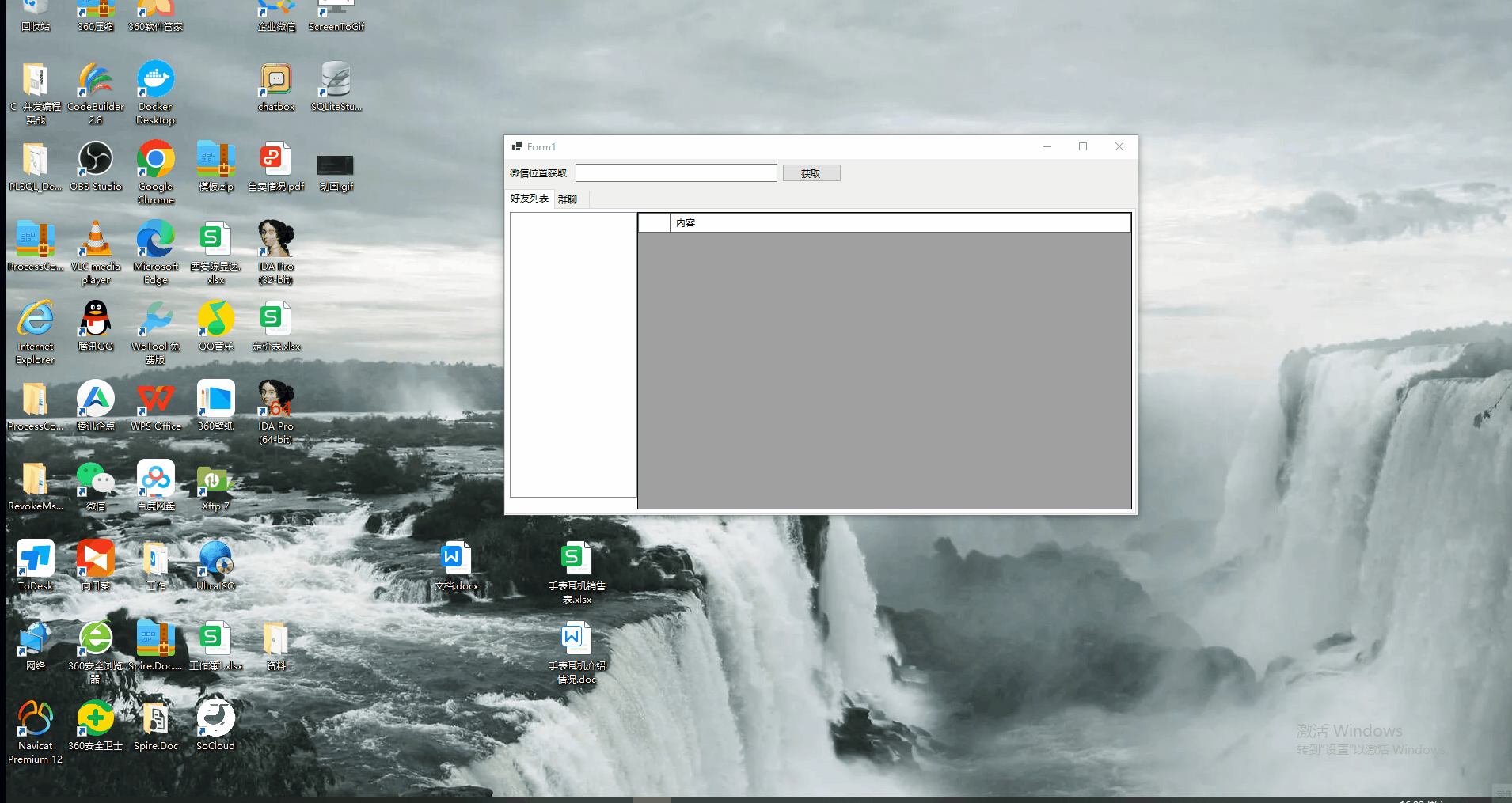
Task: Select the 好友列表 tab
Action: (x=529, y=199)
